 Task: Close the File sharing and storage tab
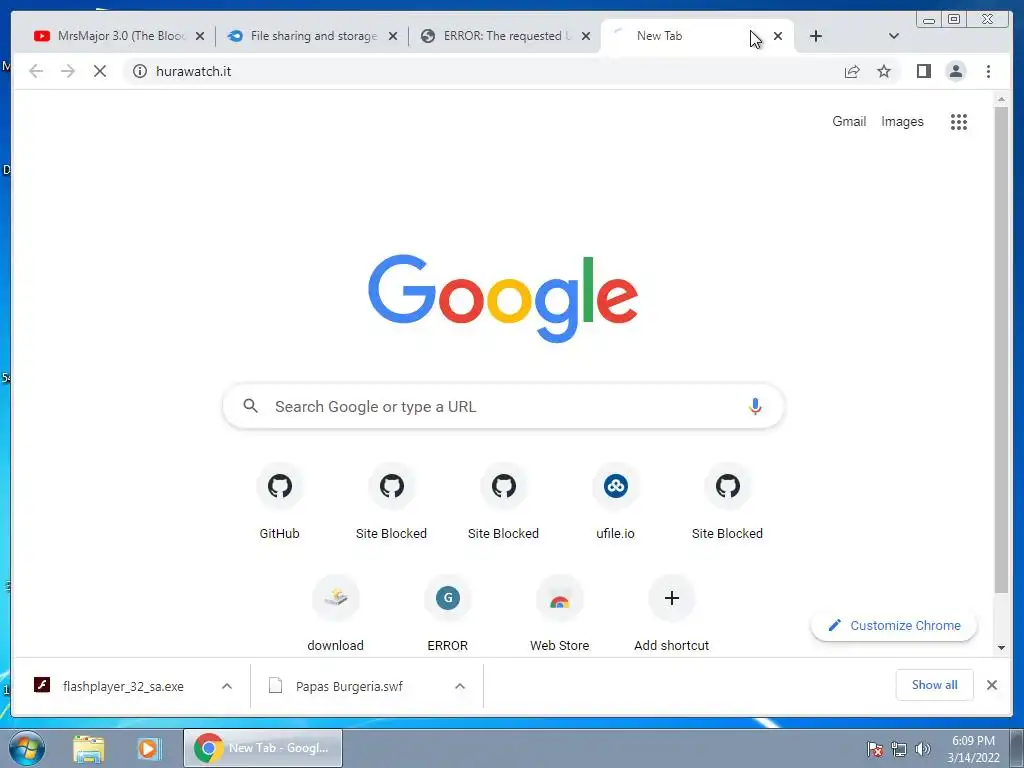coord(392,36)
